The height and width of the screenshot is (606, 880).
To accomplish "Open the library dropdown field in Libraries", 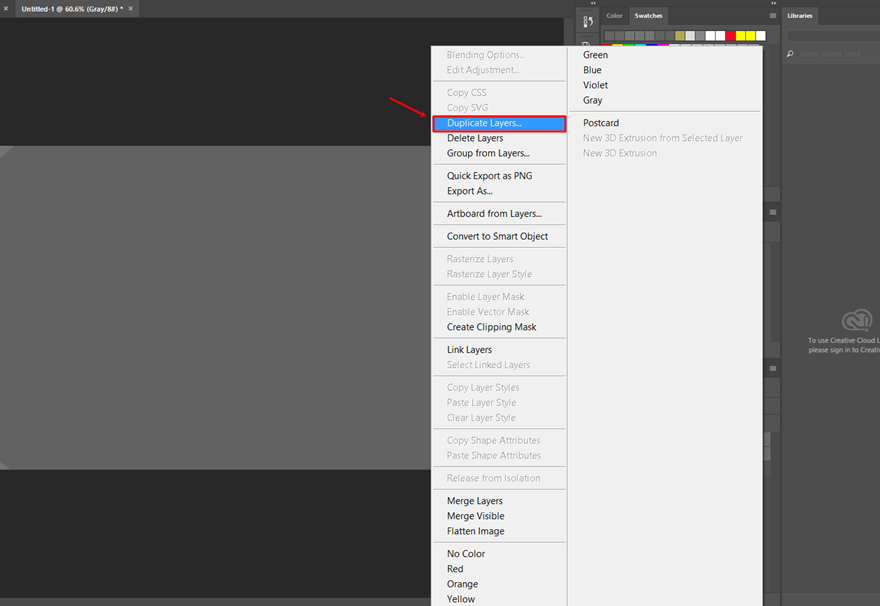I will point(834,36).
